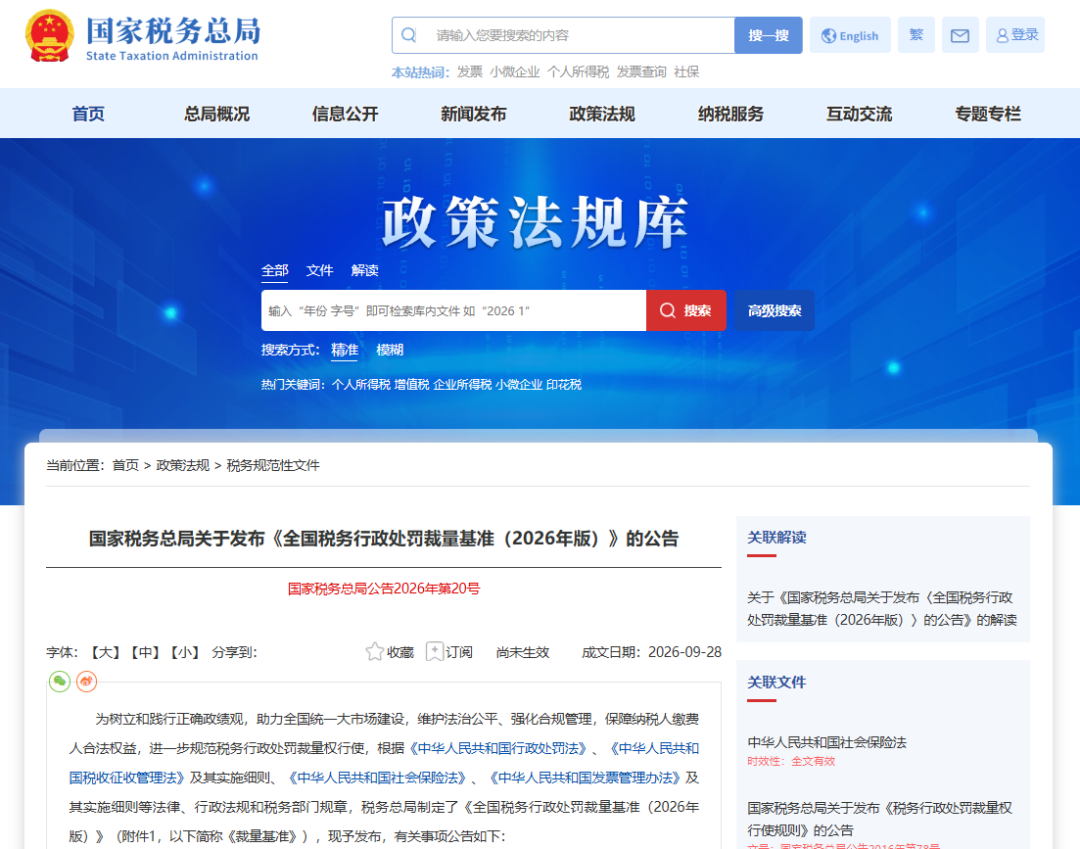Viewport: 1080px width, 849px height.
Task: Click hot search term 小微企业 under top search
Action: [515, 72]
